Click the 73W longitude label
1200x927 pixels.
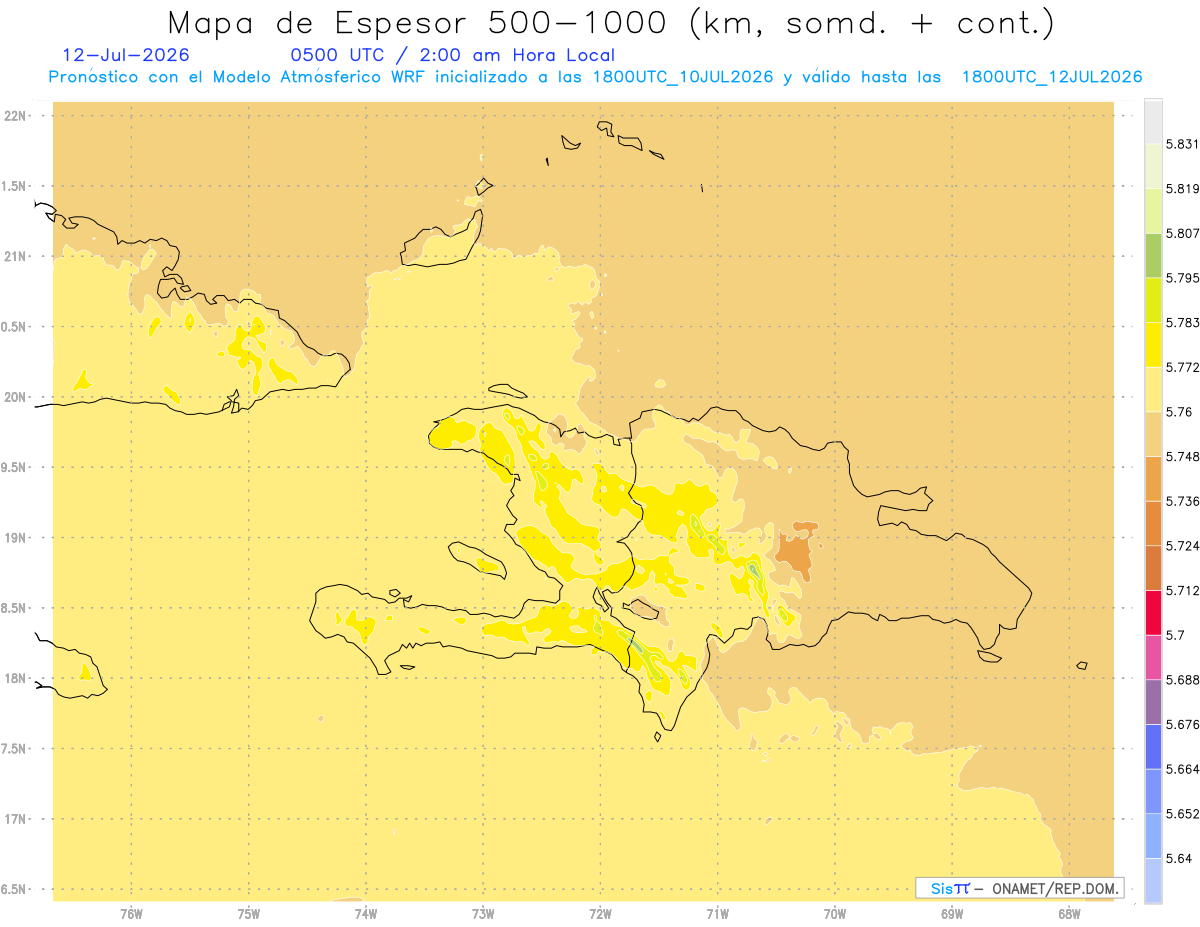(x=483, y=914)
